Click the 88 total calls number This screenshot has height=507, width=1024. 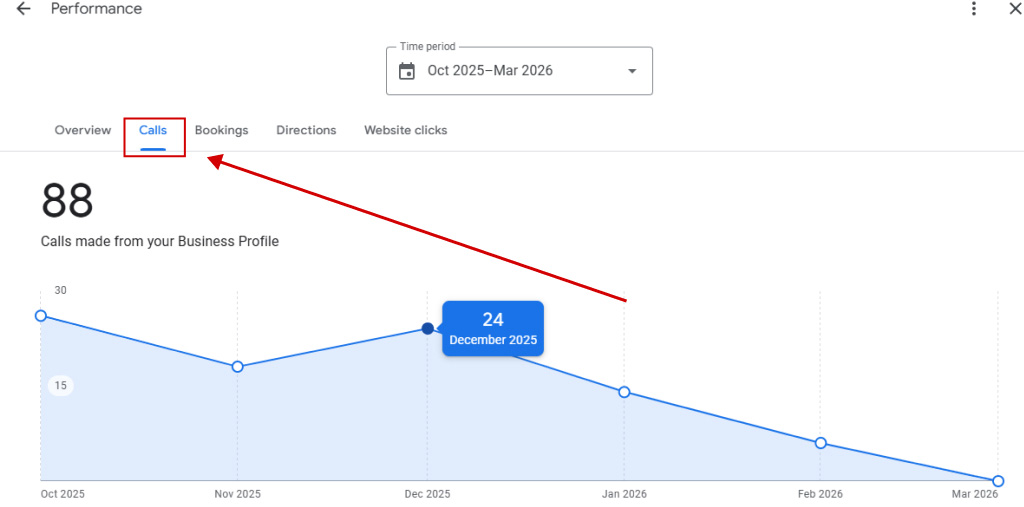pos(67,202)
